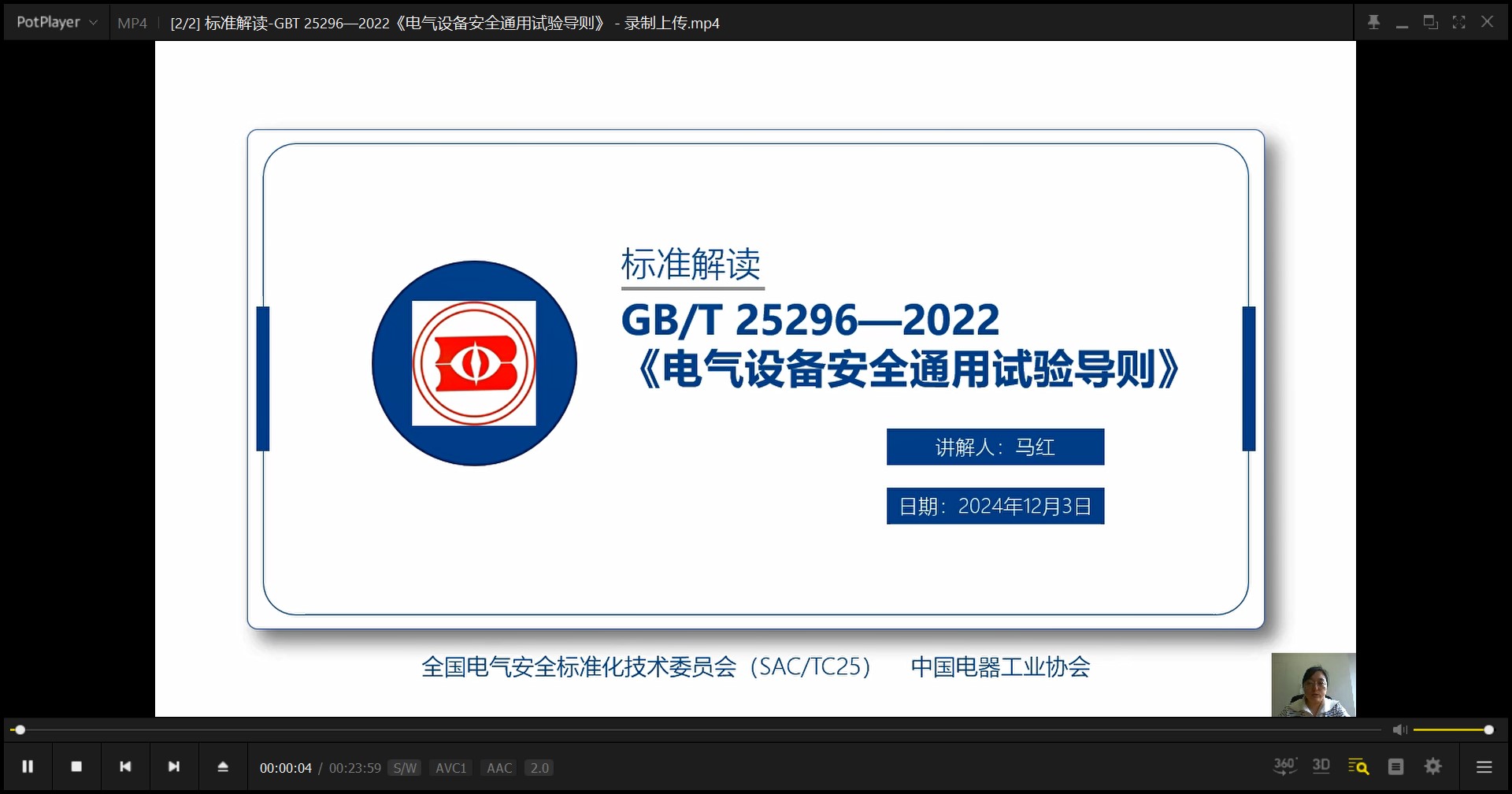Skip to the next file
This screenshot has width=1512, height=794.
pyautogui.click(x=174, y=766)
